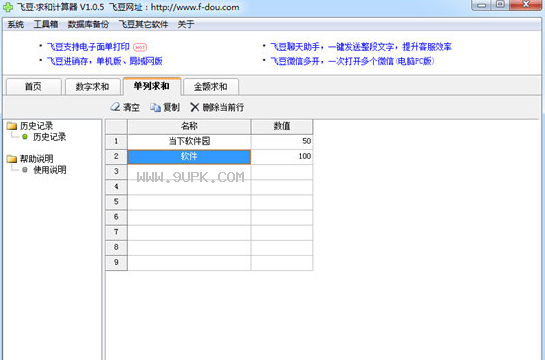
Task: Click the 数值 column header
Action: (282, 126)
